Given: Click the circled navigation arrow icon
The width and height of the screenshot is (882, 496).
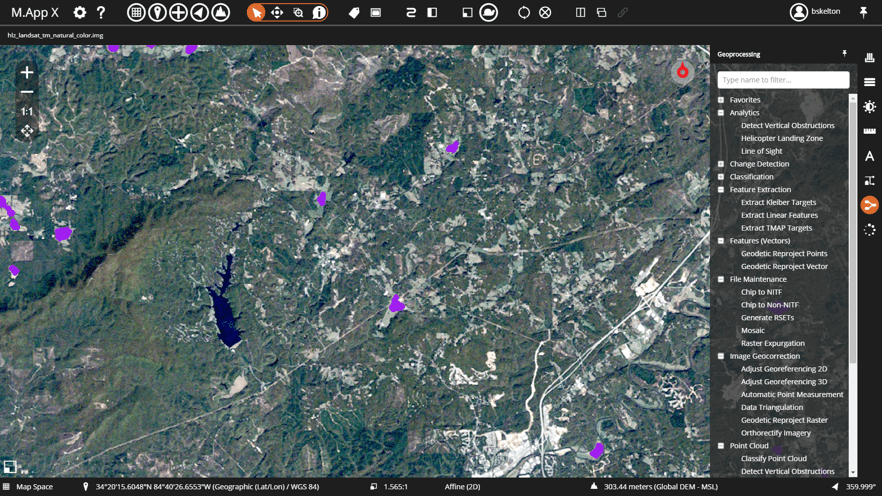Looking at the screenshot, I should [200, 12].
